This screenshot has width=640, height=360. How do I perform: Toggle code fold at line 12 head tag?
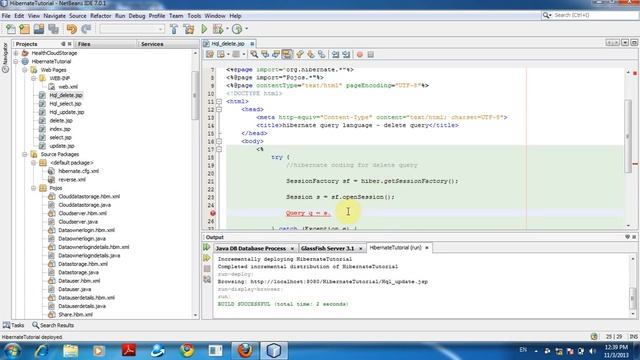tap(219, 109)
